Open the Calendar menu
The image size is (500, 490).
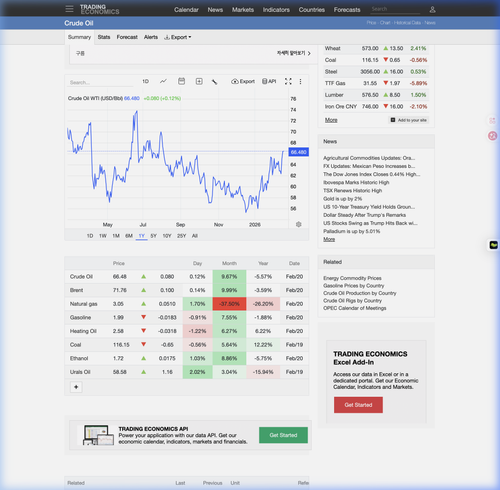(186, 10)
